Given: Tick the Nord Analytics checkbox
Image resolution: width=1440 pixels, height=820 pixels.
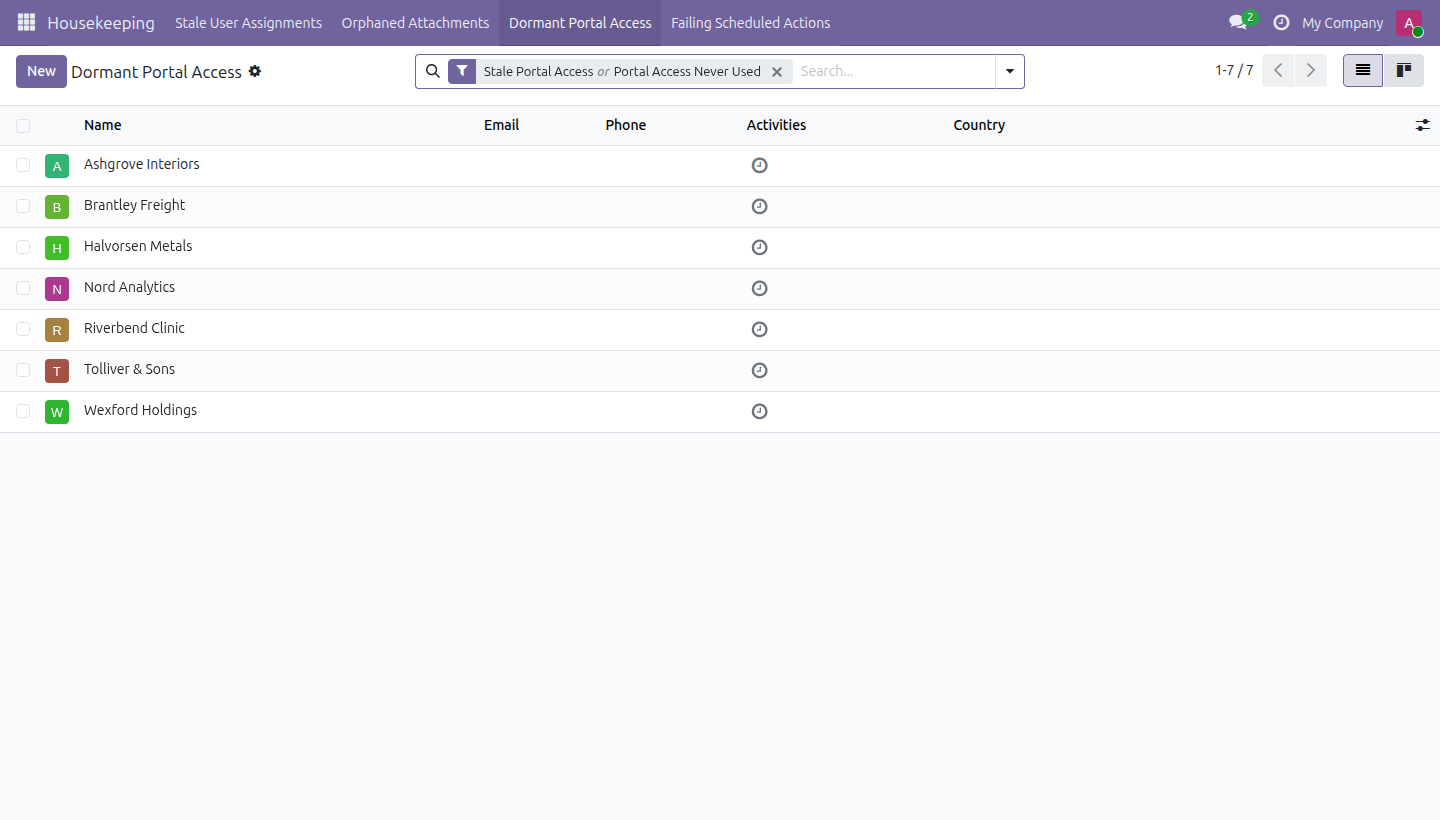Looking at the screenshot, I should click(23, 288).
